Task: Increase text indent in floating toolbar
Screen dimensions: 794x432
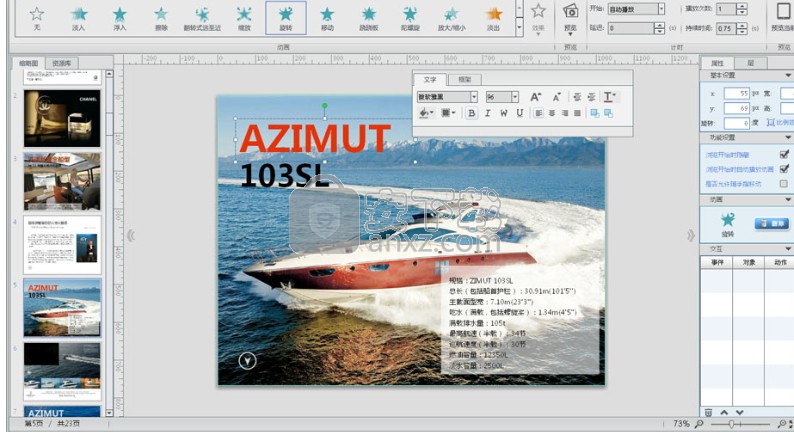Action: point(591,97)
